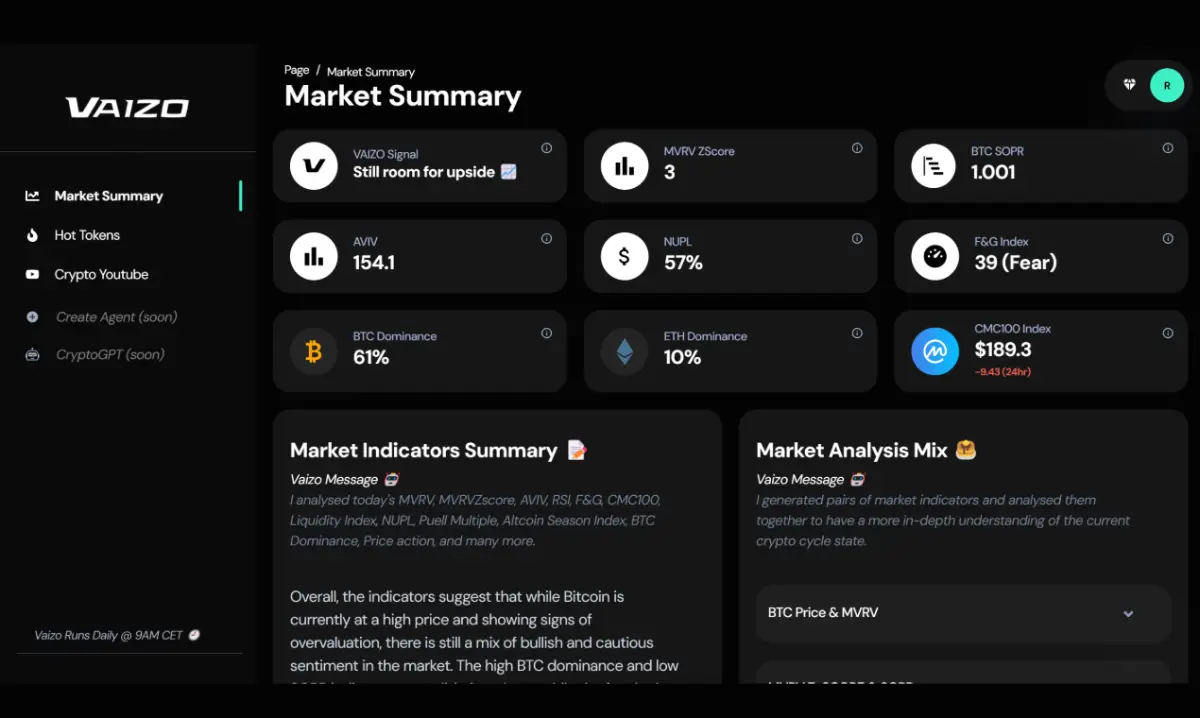The width and height of the screenshot is (1200, 718).
Task: Click the VAIZO logo in sidebar
Action: tap(127, 108)
